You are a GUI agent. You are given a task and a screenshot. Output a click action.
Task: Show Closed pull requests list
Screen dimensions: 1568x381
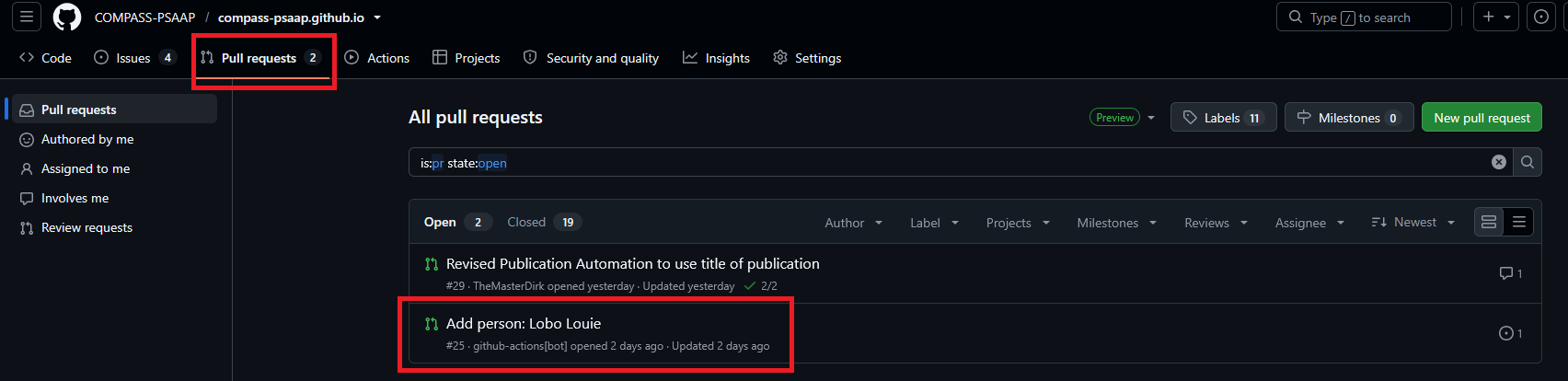(x=544, y=222)
